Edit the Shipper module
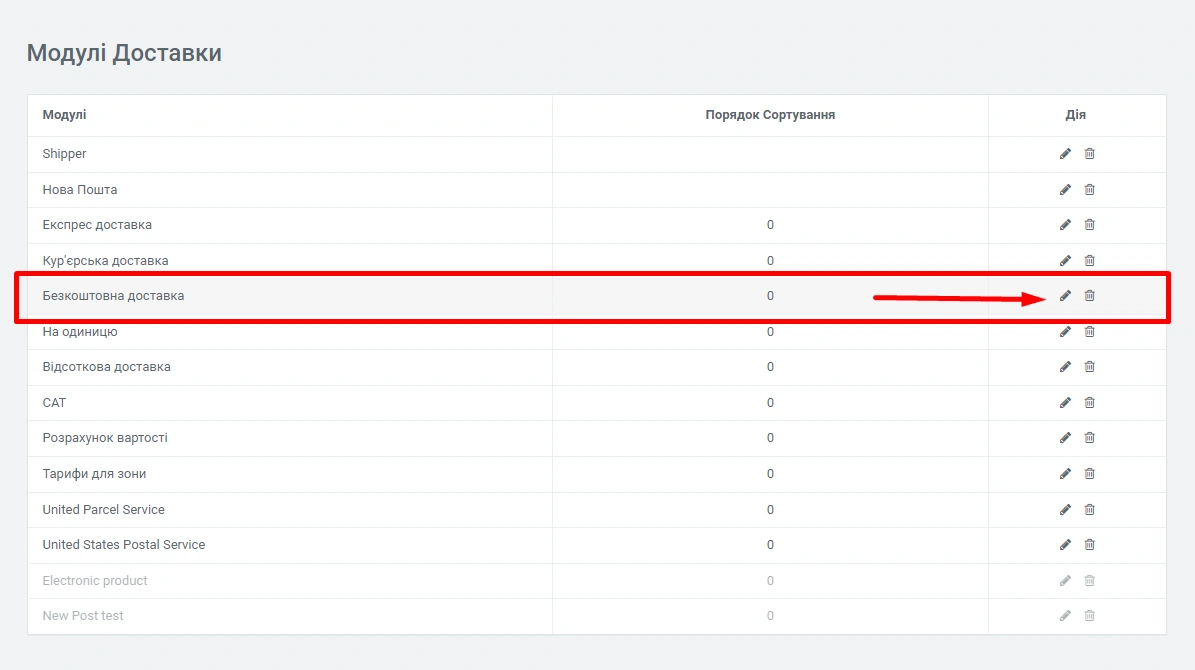The image size is (1195, 670). [1065, 154]
